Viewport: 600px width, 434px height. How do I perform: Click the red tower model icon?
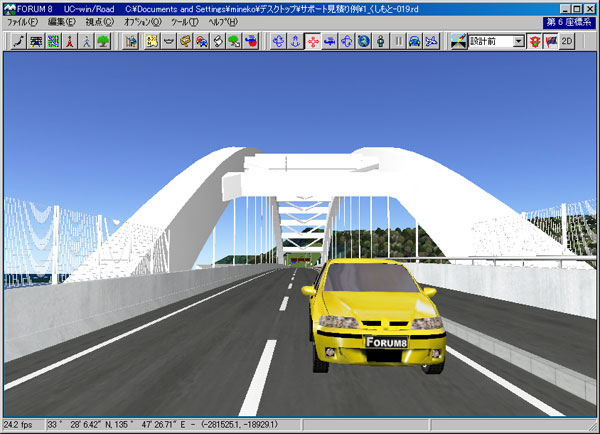click(x=70, y=41)
